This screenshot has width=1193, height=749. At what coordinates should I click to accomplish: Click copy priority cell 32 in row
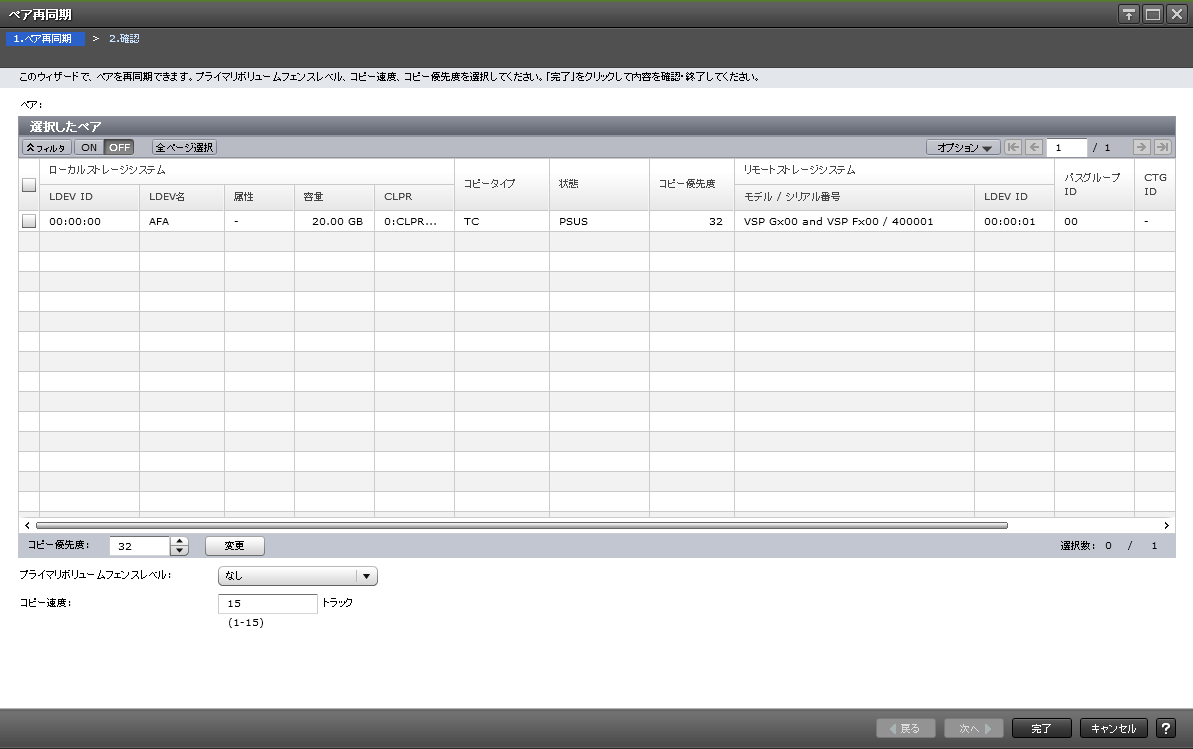pos(691,222)
